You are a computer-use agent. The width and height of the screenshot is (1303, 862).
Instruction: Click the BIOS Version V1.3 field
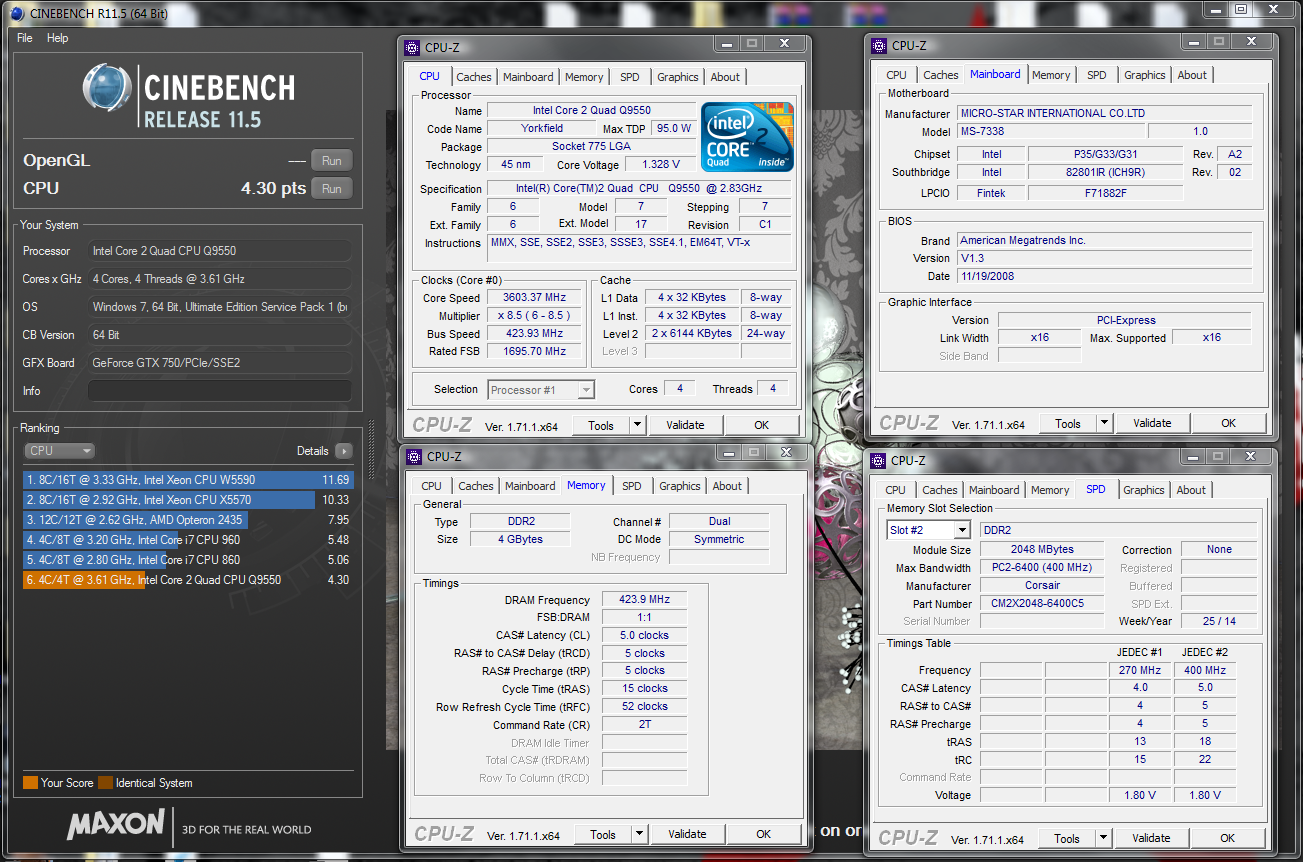click(x=1104, y=258)
